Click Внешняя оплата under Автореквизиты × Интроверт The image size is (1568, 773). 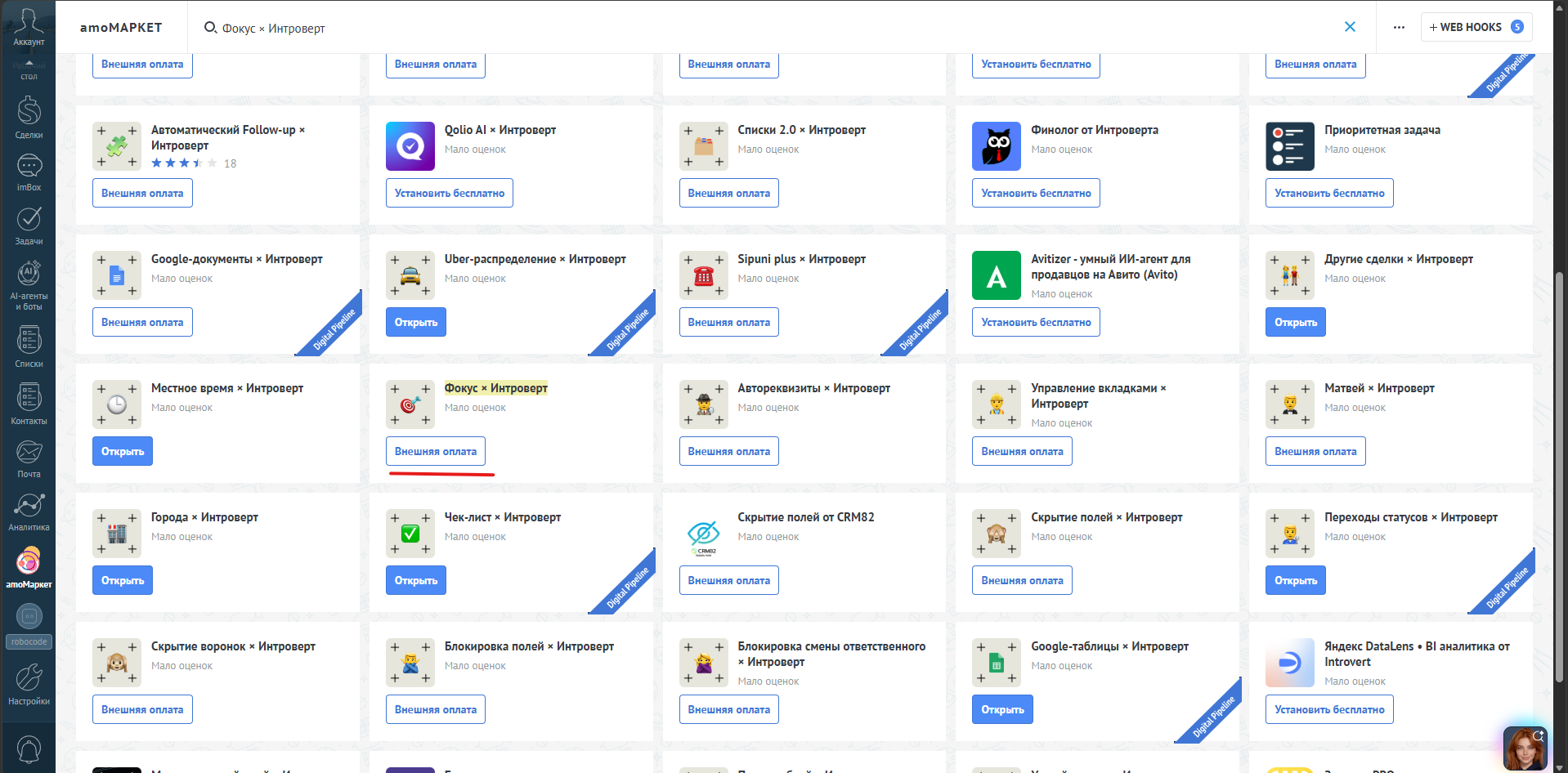tap(728, 451)
